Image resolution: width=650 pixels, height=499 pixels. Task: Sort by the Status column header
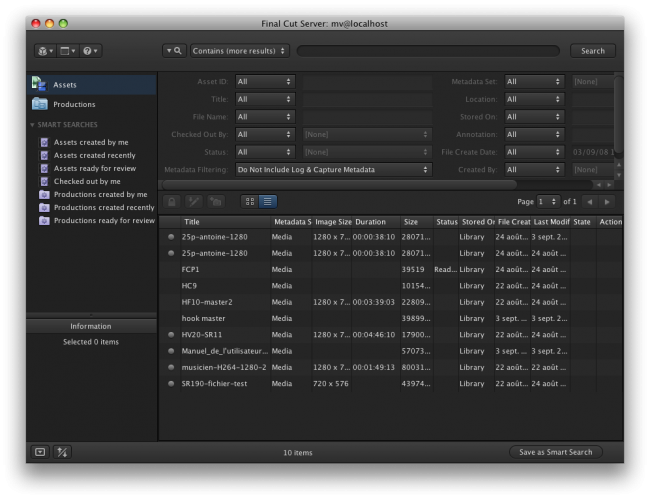pyautogui.click(x=446, y=222)
